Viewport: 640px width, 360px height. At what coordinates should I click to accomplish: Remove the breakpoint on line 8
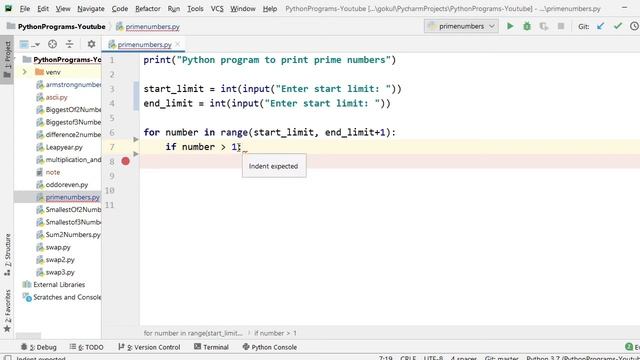(126, 161)
